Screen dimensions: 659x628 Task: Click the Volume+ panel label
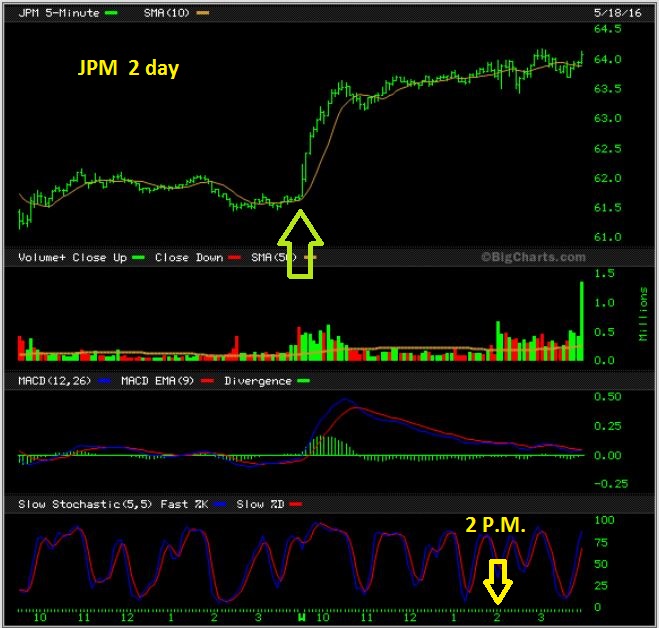pyautogui.click(x=42, y=257)
